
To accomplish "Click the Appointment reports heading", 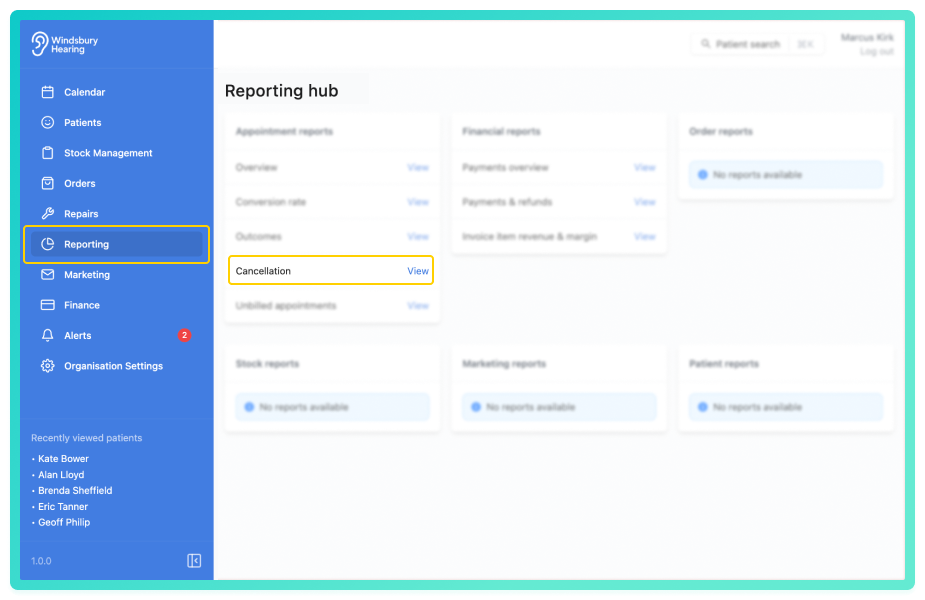I will tap(284, 131).
